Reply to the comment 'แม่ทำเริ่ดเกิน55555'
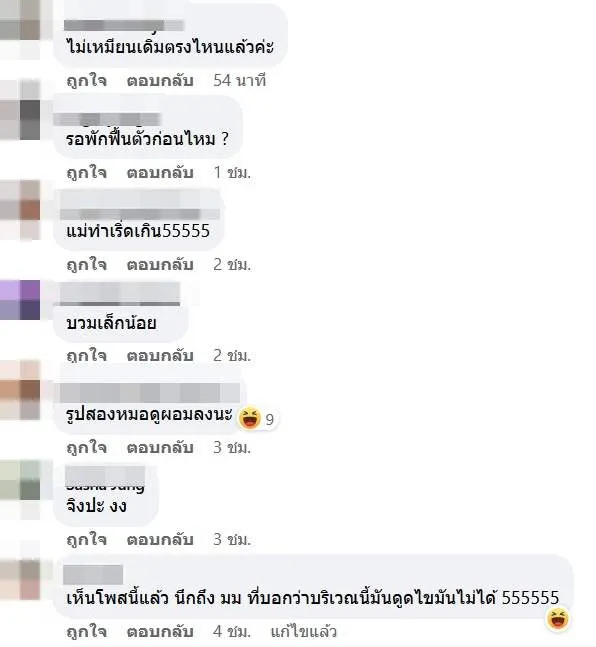This screenshot has width=596, height=647. (x=160, y=264)
